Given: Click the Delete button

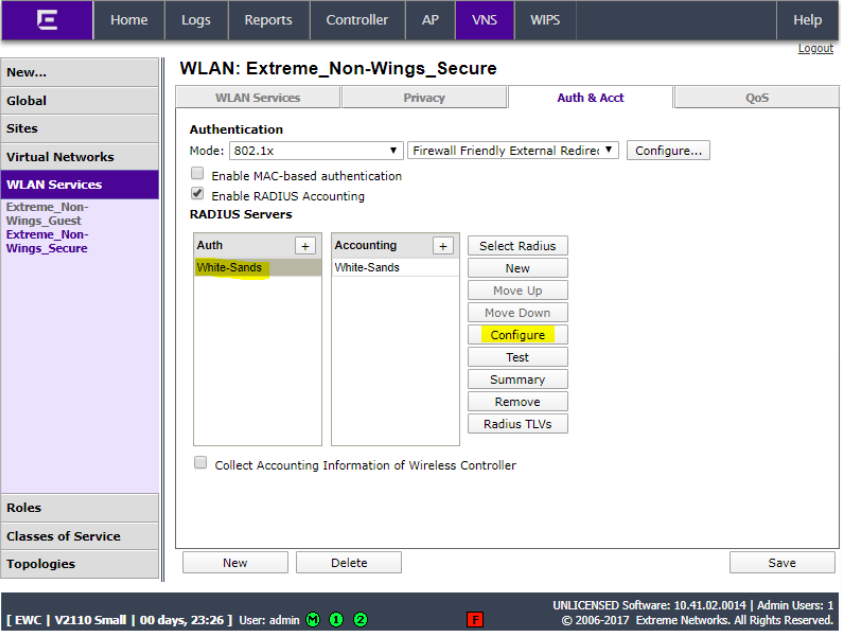Looking at the screenshot, I should click(349, 563).
